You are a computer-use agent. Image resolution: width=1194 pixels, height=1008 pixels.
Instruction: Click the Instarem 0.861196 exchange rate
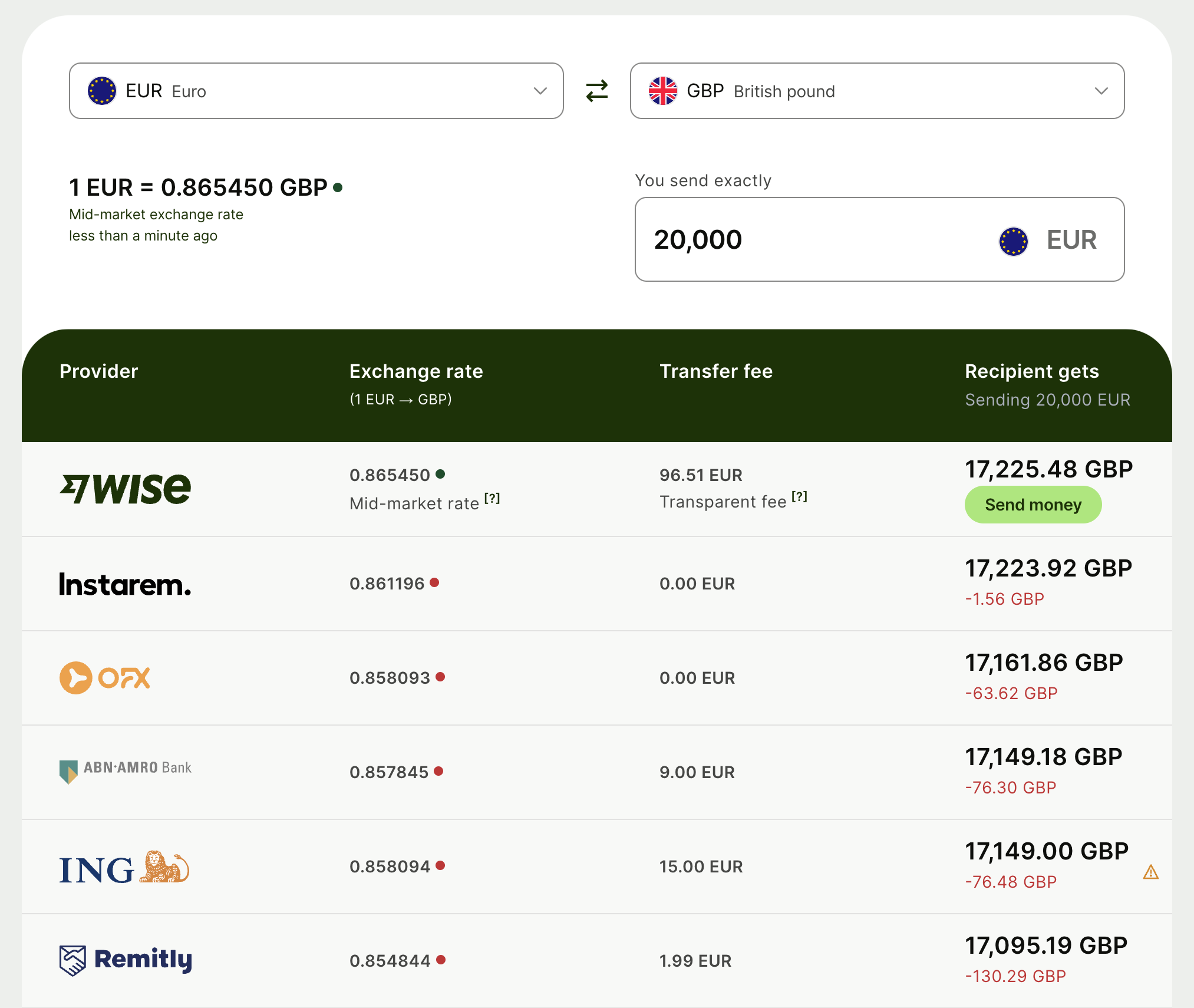pyautogui.click(x=387, y=584)
